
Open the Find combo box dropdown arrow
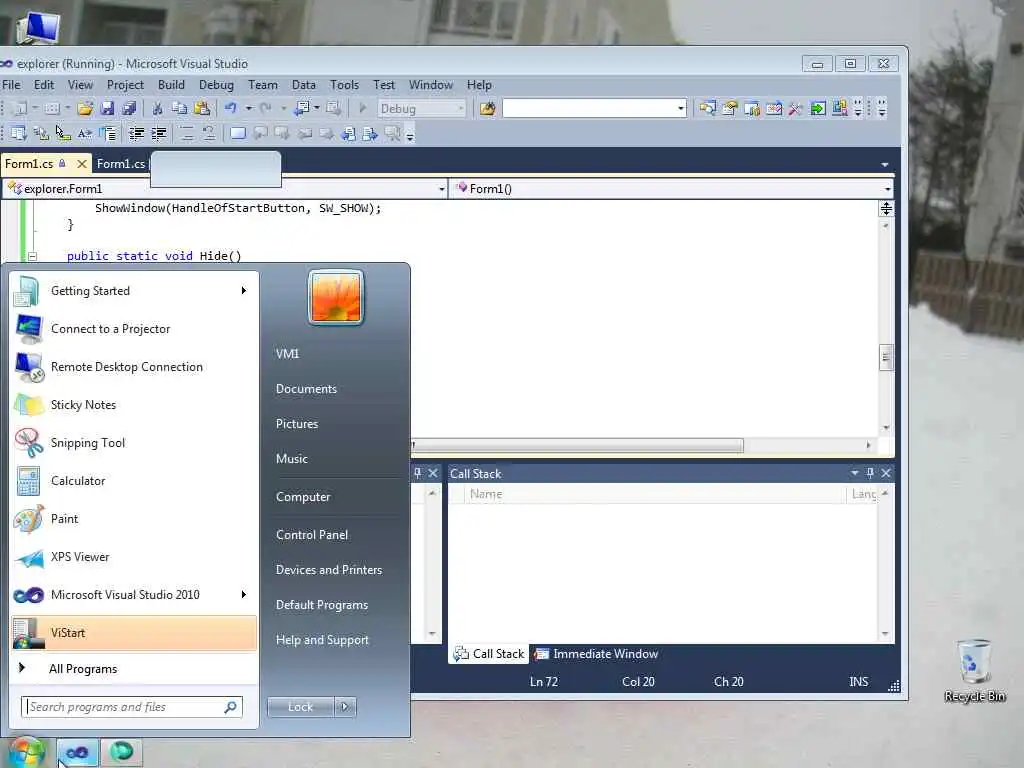pyautogui.click(x=680, y=108)
